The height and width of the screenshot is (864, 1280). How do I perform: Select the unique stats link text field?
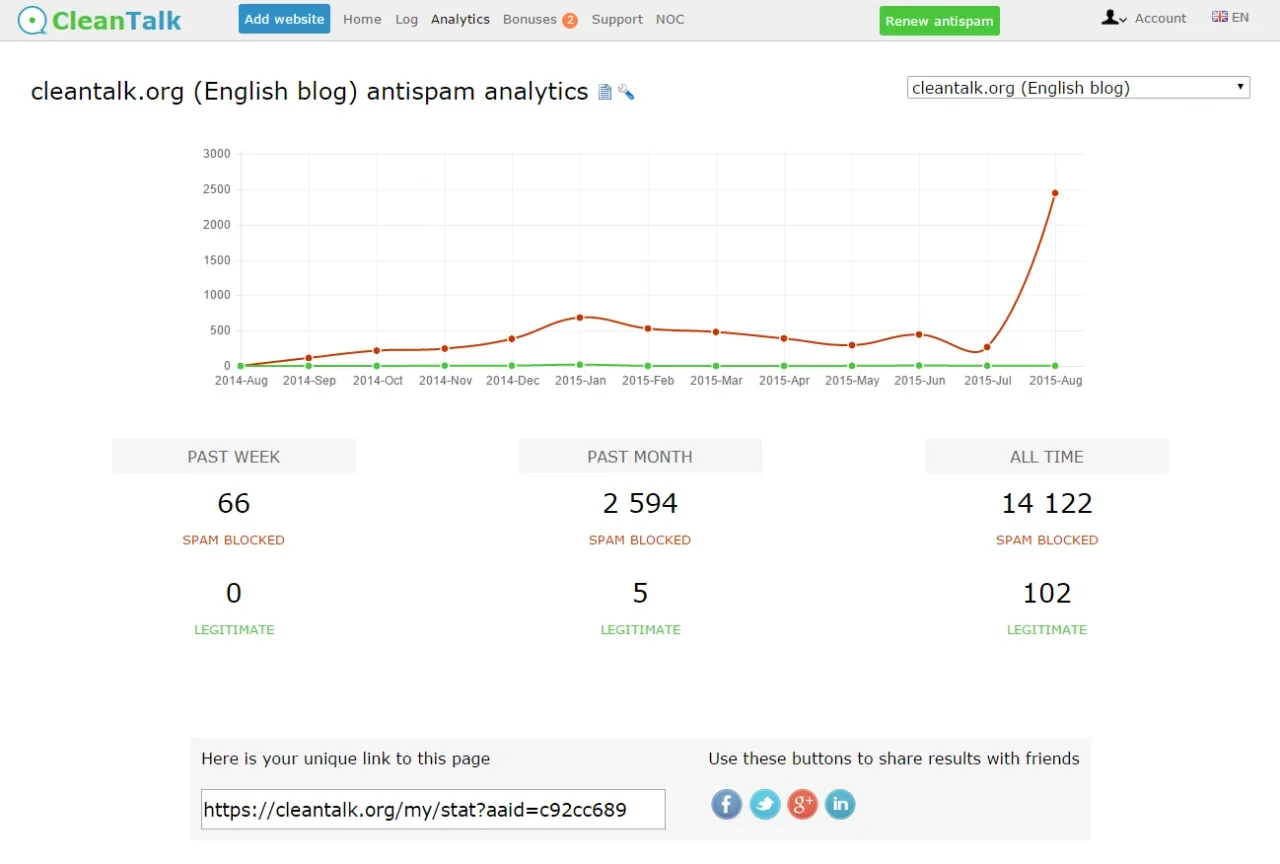(432, 810)
